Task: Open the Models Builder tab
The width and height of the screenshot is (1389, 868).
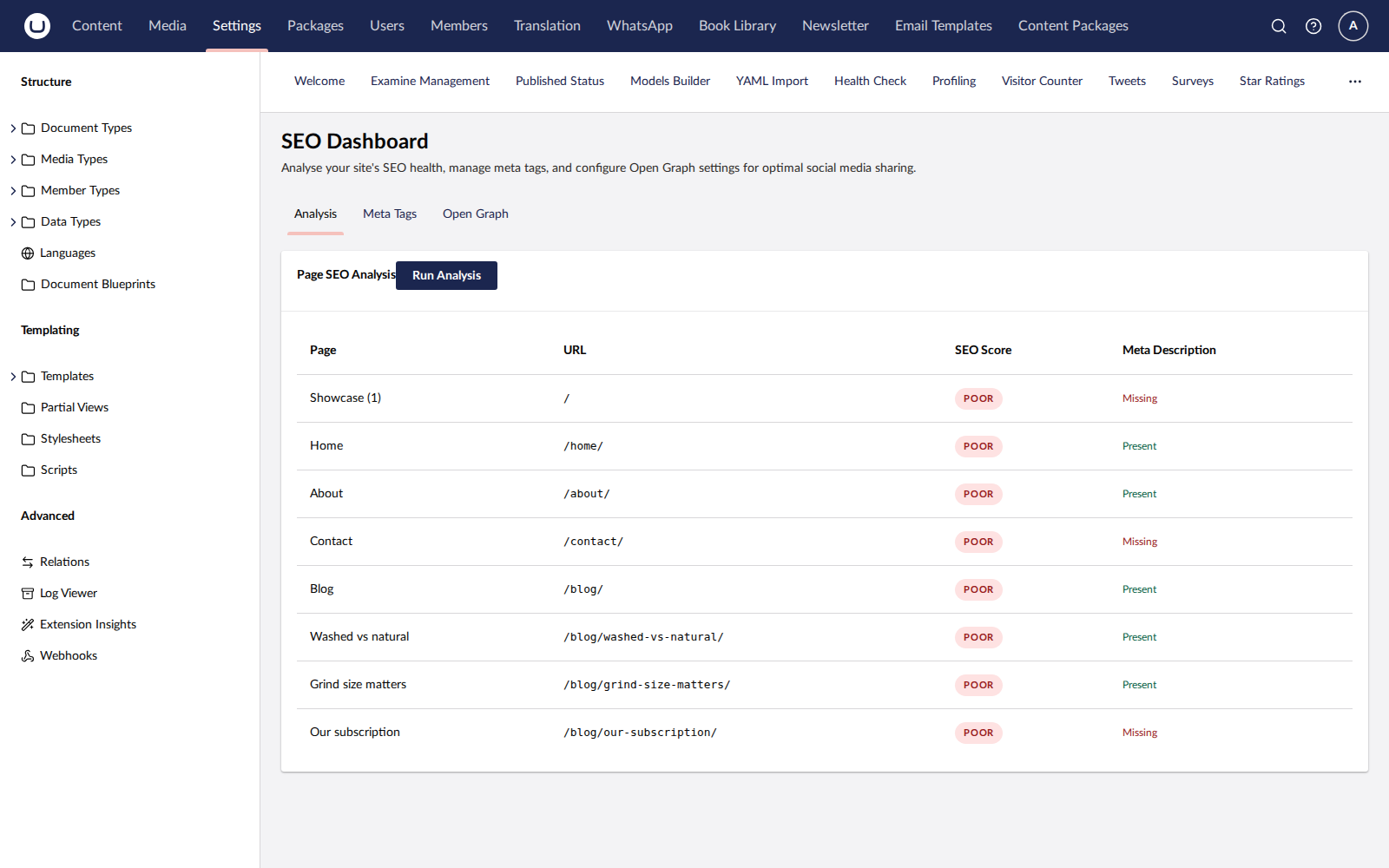Action: tap(670, 81)
